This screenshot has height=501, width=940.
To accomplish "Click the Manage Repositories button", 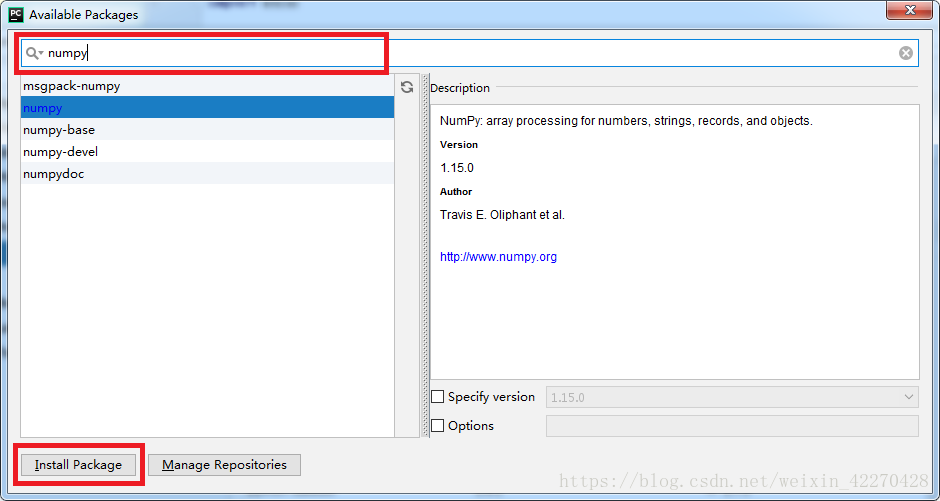I will point(224,465).
